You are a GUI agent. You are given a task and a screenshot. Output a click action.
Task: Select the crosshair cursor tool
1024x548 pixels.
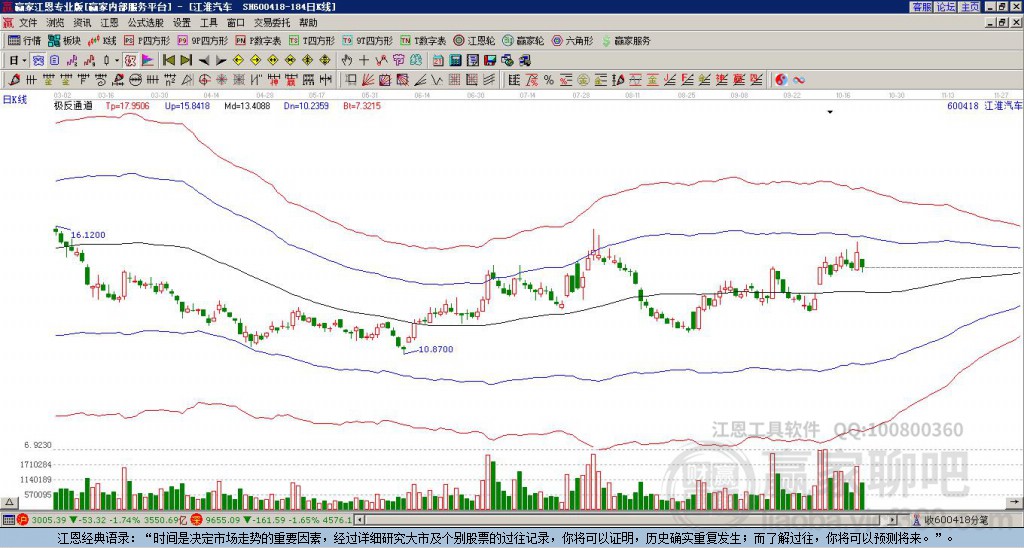364,61
